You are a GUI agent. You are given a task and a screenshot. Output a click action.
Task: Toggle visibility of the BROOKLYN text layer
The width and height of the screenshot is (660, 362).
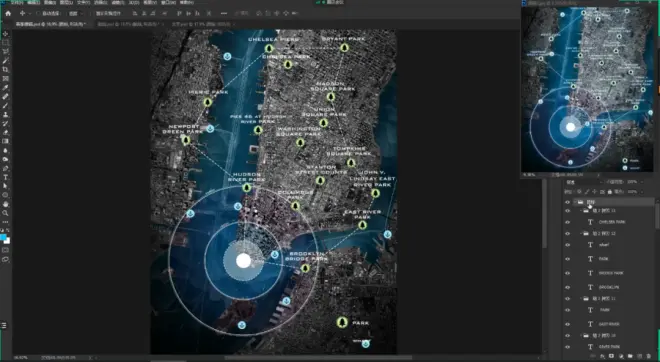[x=567, y=287]
